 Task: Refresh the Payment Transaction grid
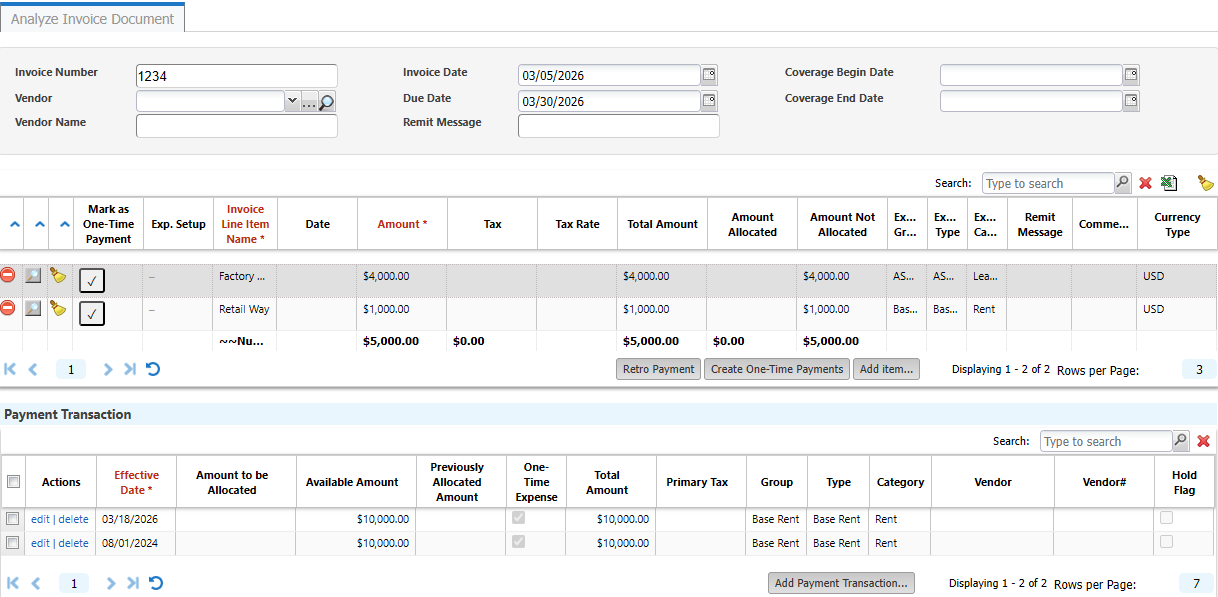[155, 583]
